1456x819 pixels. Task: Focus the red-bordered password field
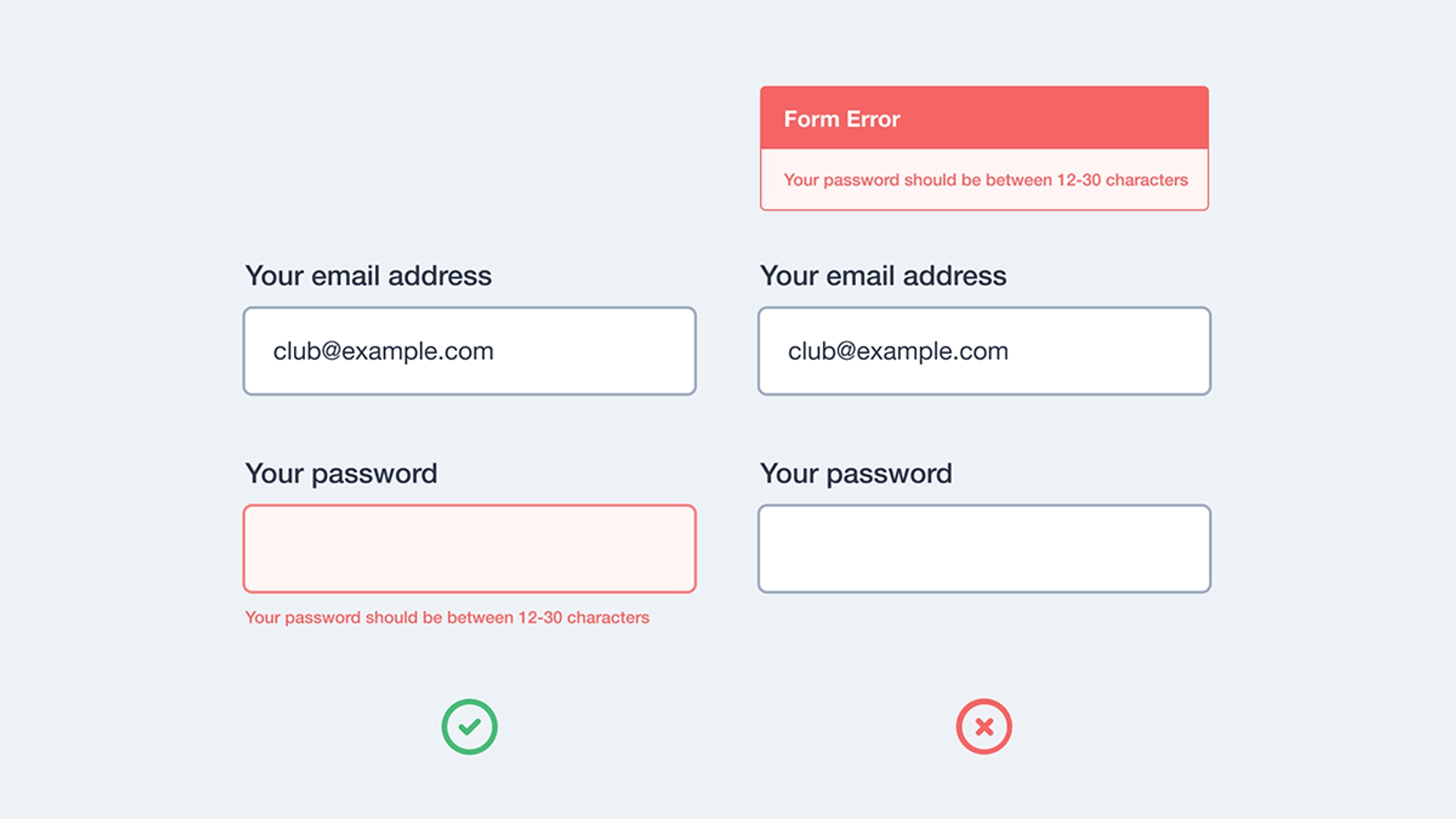coord(469,549)
